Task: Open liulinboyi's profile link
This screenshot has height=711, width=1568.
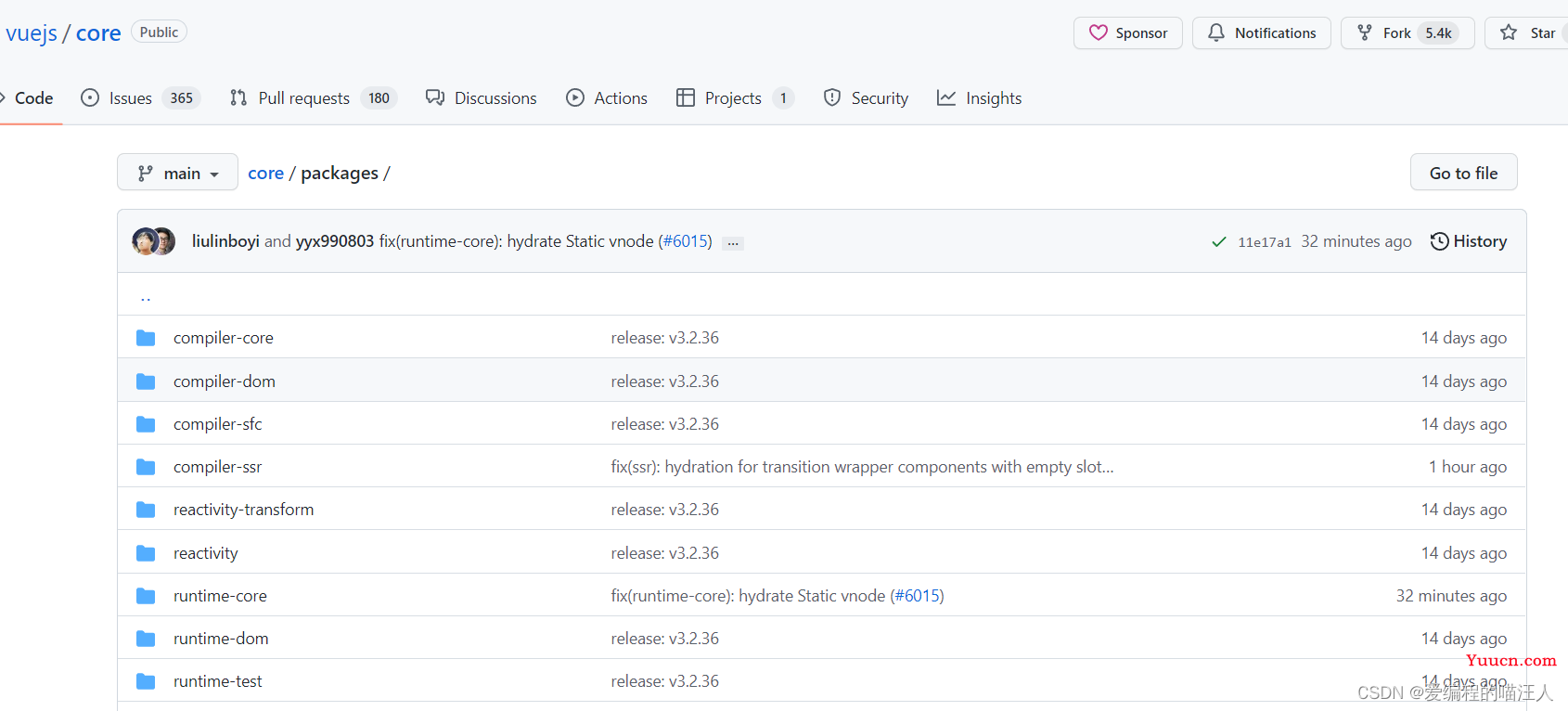Action: point(225,241)
